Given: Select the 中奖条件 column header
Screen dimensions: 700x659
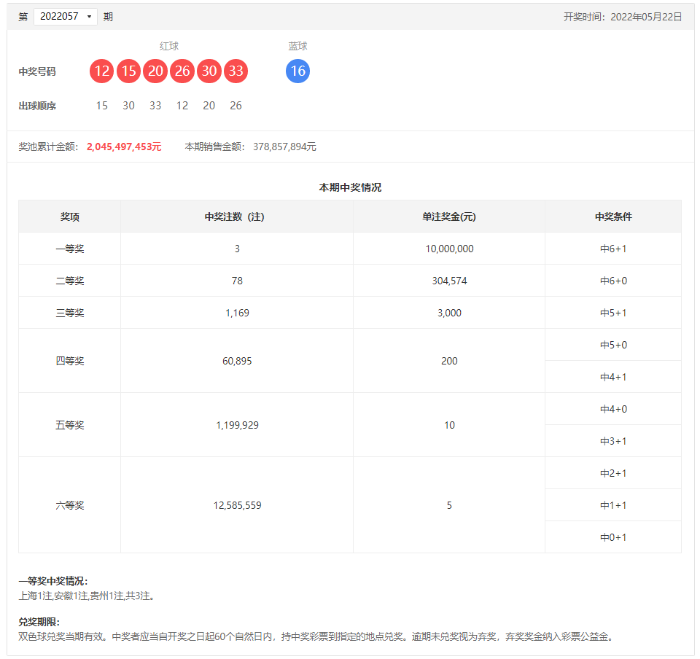Looking at the screenshot, I should tap(613, 217).
